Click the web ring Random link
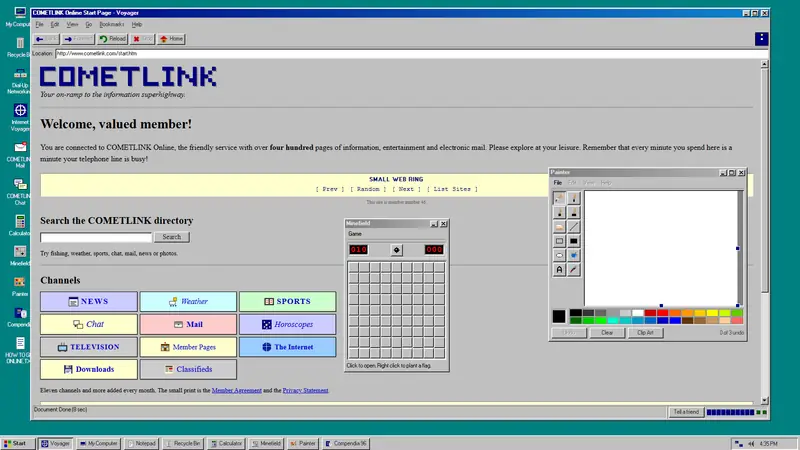The width and height of the screenshot is (800, 450). click(x=368, y=189)
